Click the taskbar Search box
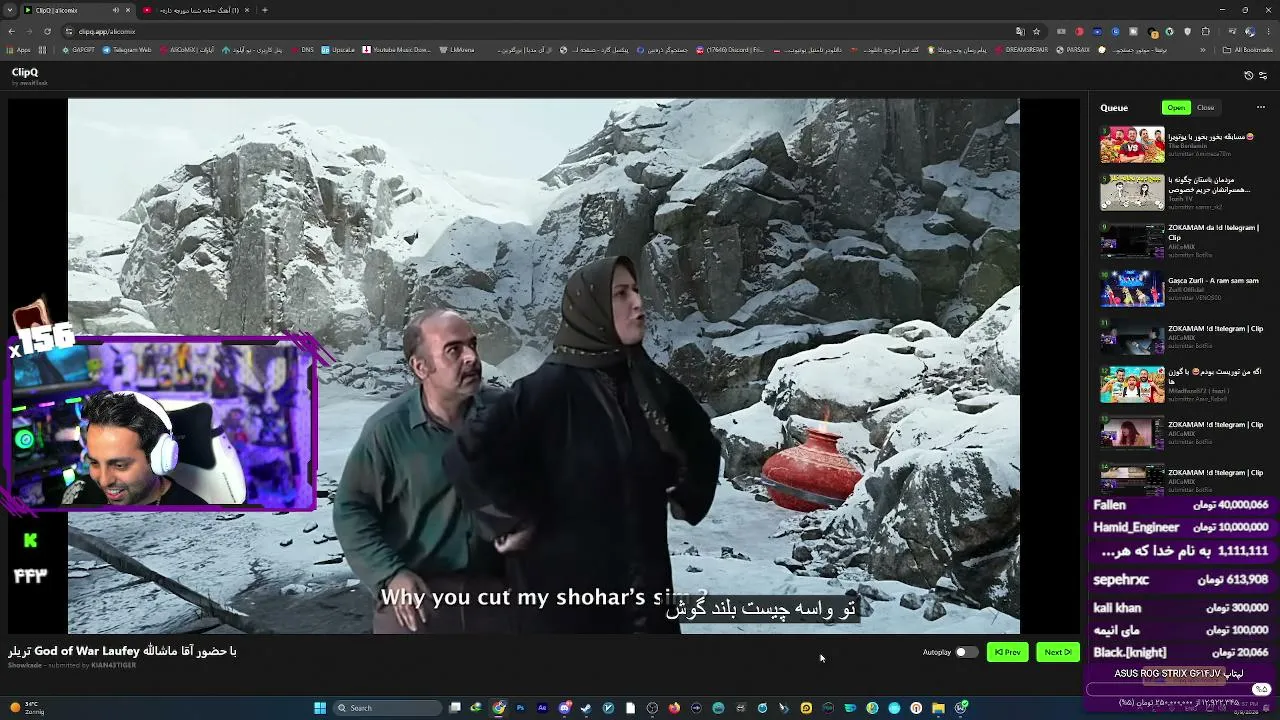Screen dimensions: 1280x720 pyautogui.click(x=388, y=708)
